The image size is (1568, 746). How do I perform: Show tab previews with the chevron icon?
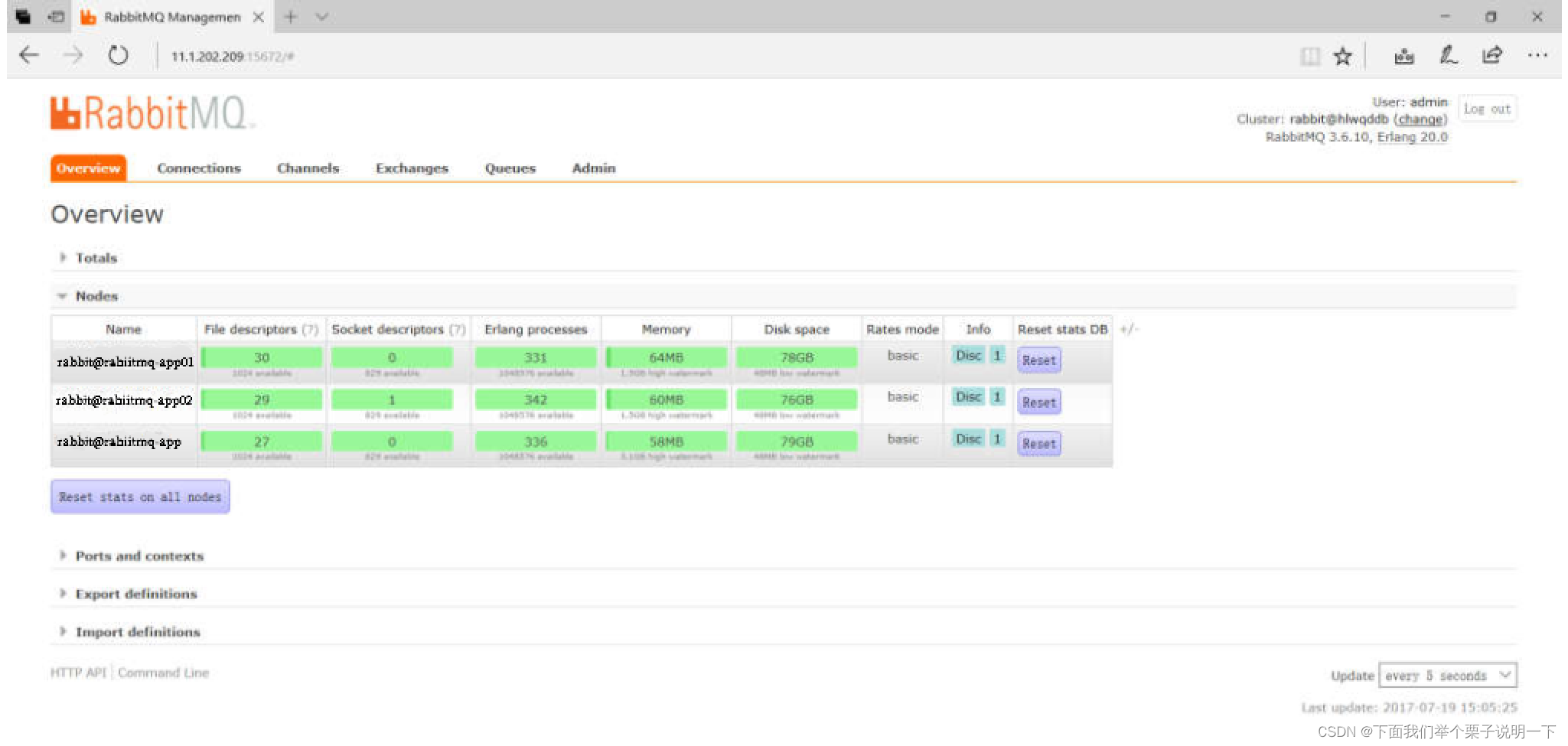coord(322,17)
